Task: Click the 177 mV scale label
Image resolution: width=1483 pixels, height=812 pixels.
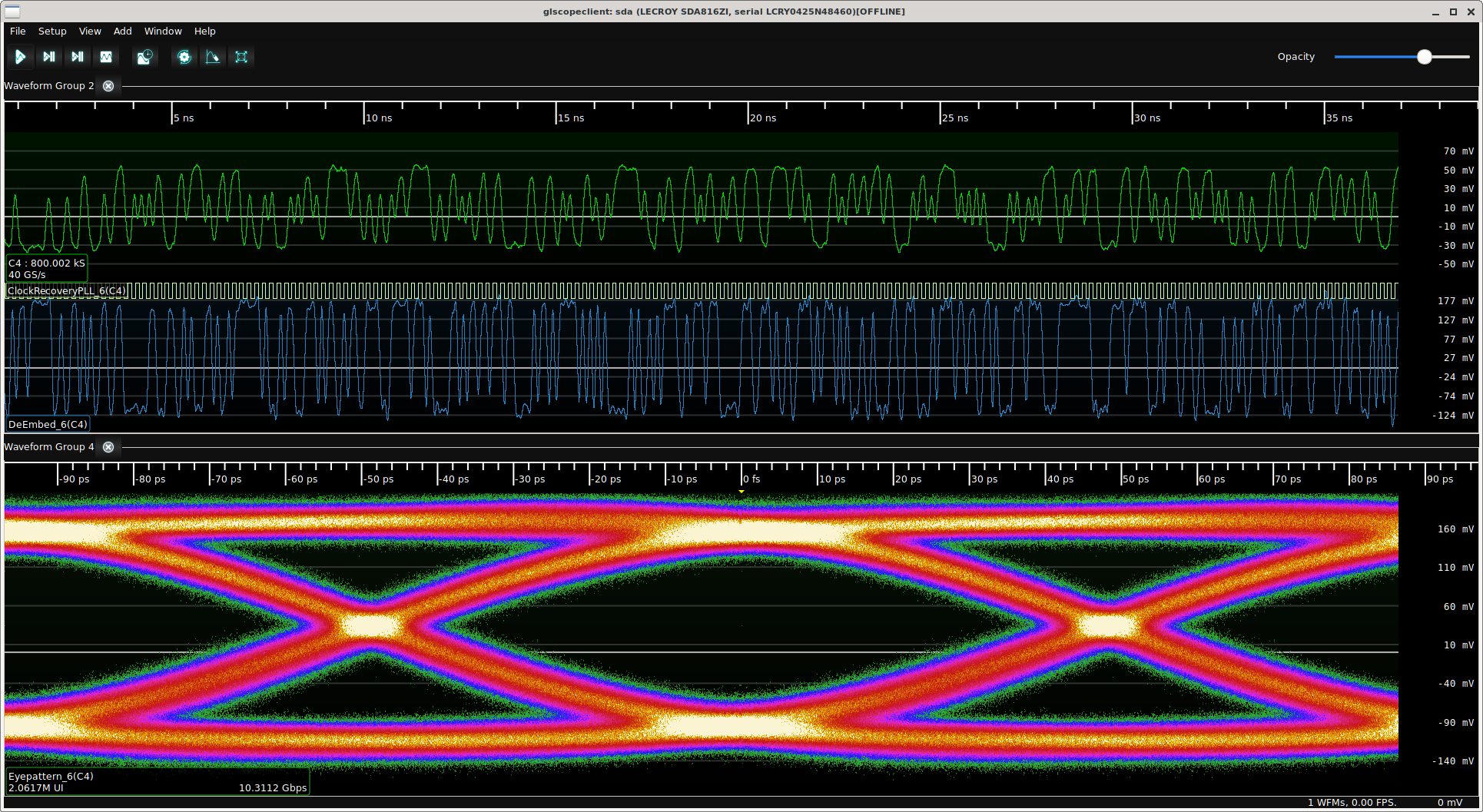Action: 1455,301
